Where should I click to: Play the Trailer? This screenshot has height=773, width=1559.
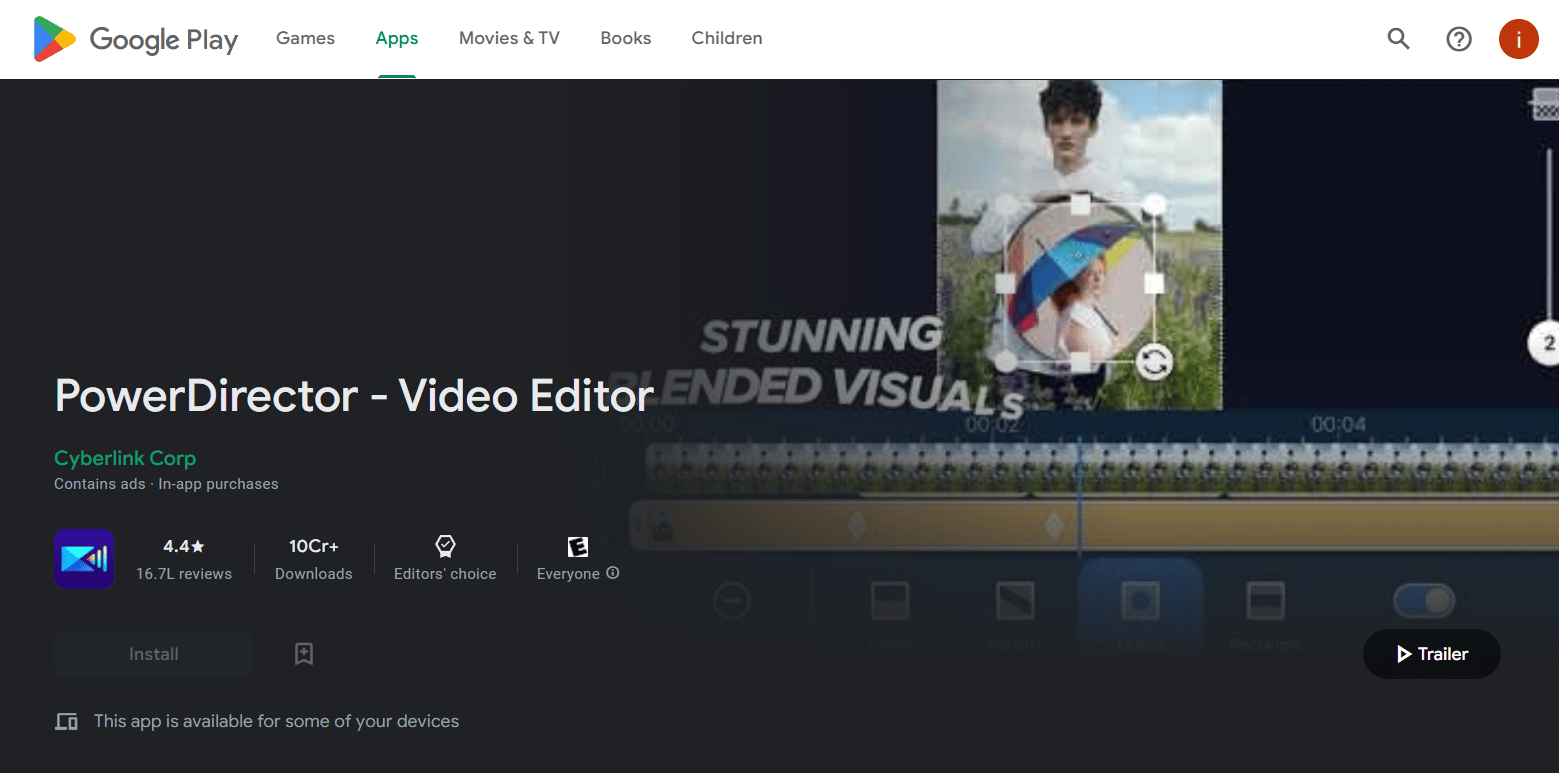(1432, 654)
